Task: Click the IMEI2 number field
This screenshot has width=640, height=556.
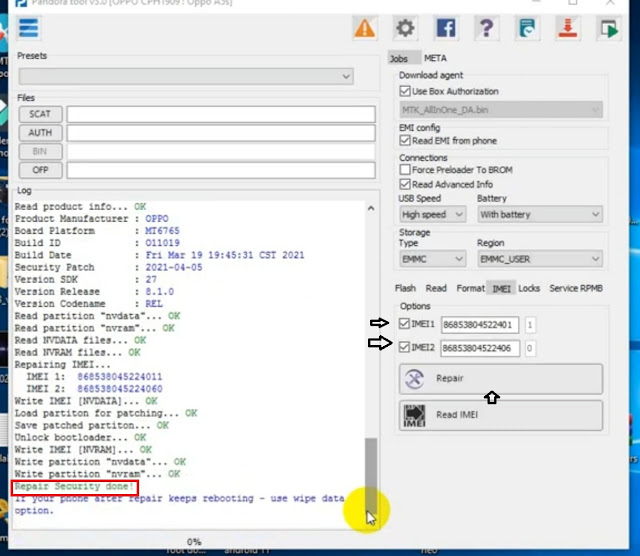Action: [480, 348]
